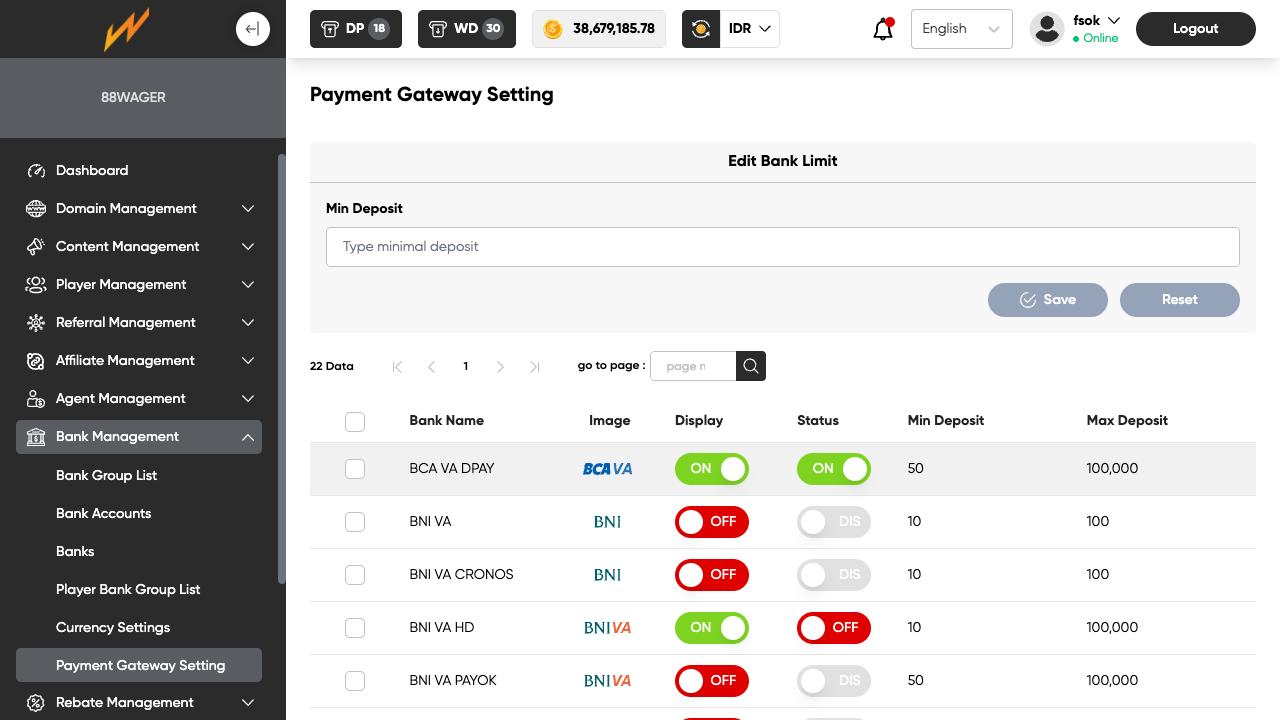This screenshot has width=1280, height=720.
Task: Expand Rebate Management chevron
Action: (248, 703)
